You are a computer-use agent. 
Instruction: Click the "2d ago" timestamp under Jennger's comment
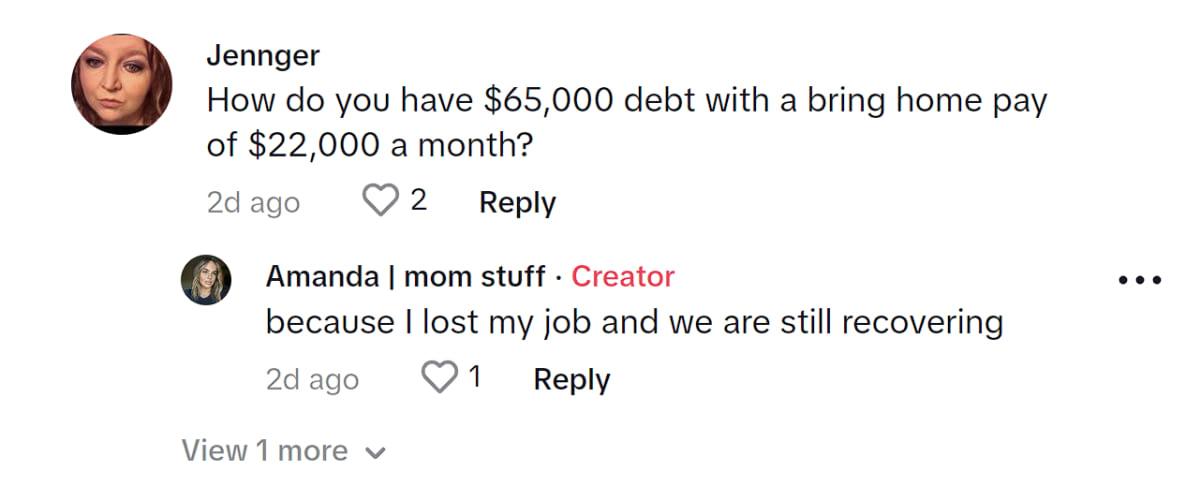253,202
